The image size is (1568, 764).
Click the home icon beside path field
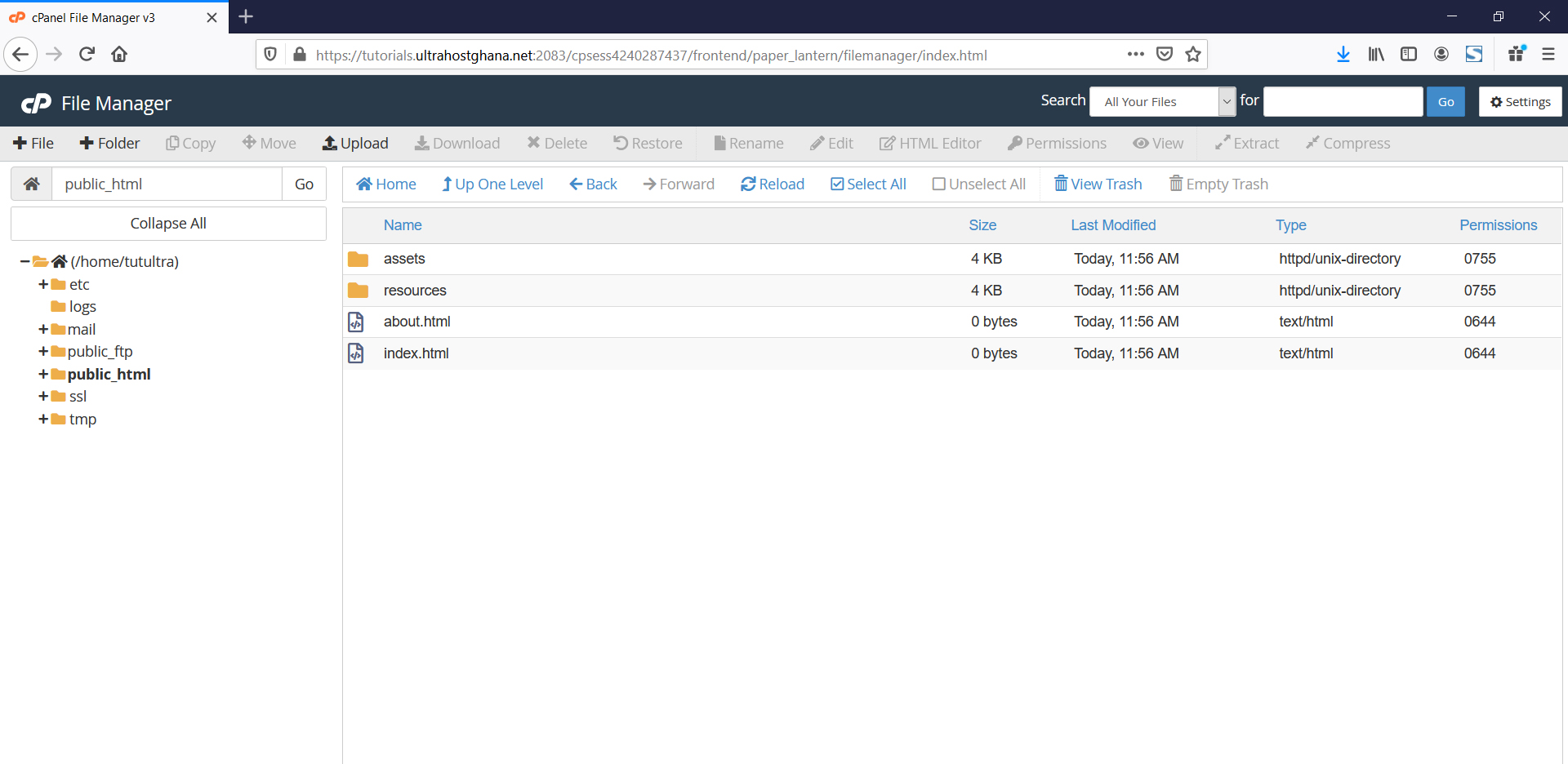[32, 184]
